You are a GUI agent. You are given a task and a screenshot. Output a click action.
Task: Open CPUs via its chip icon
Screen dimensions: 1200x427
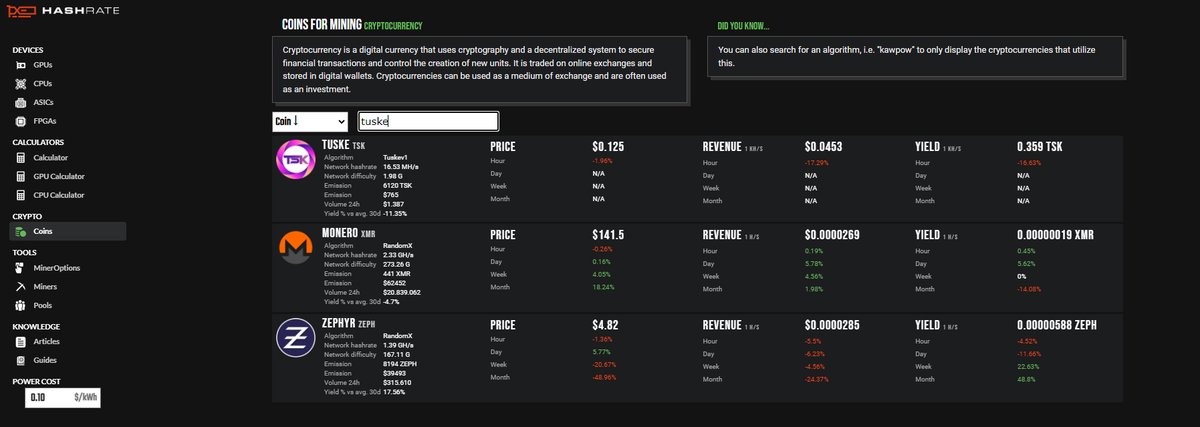(x=21, y=84)
